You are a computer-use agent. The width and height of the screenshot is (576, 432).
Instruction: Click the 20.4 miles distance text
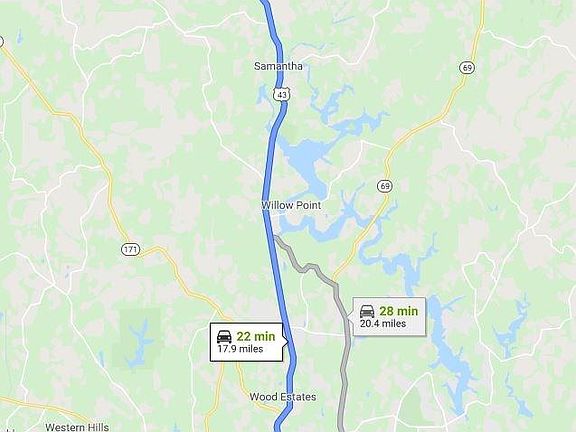pos(383,324)
